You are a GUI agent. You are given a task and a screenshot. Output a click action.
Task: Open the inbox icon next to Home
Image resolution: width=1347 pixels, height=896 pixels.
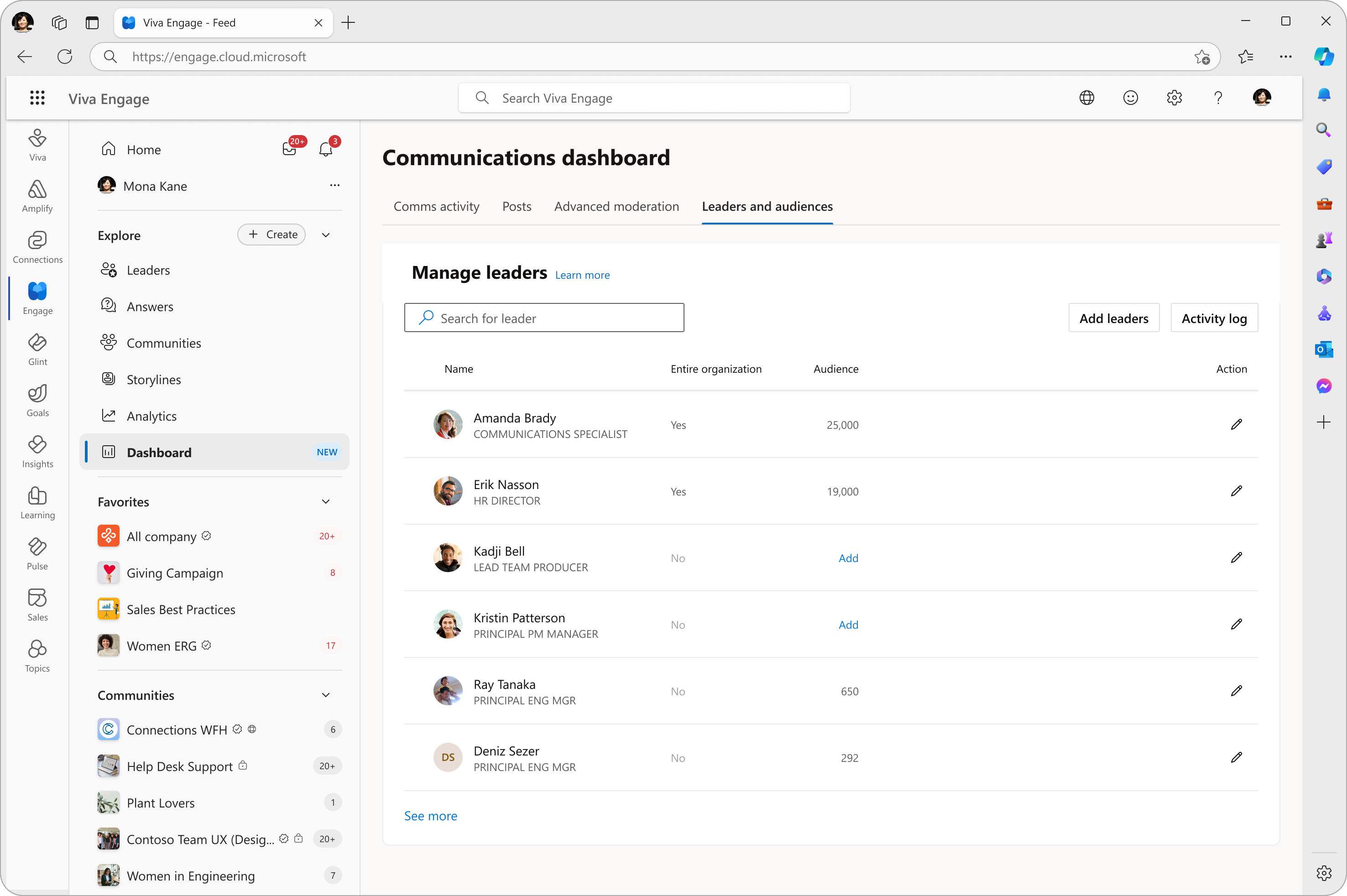click(x=290, y=149)
